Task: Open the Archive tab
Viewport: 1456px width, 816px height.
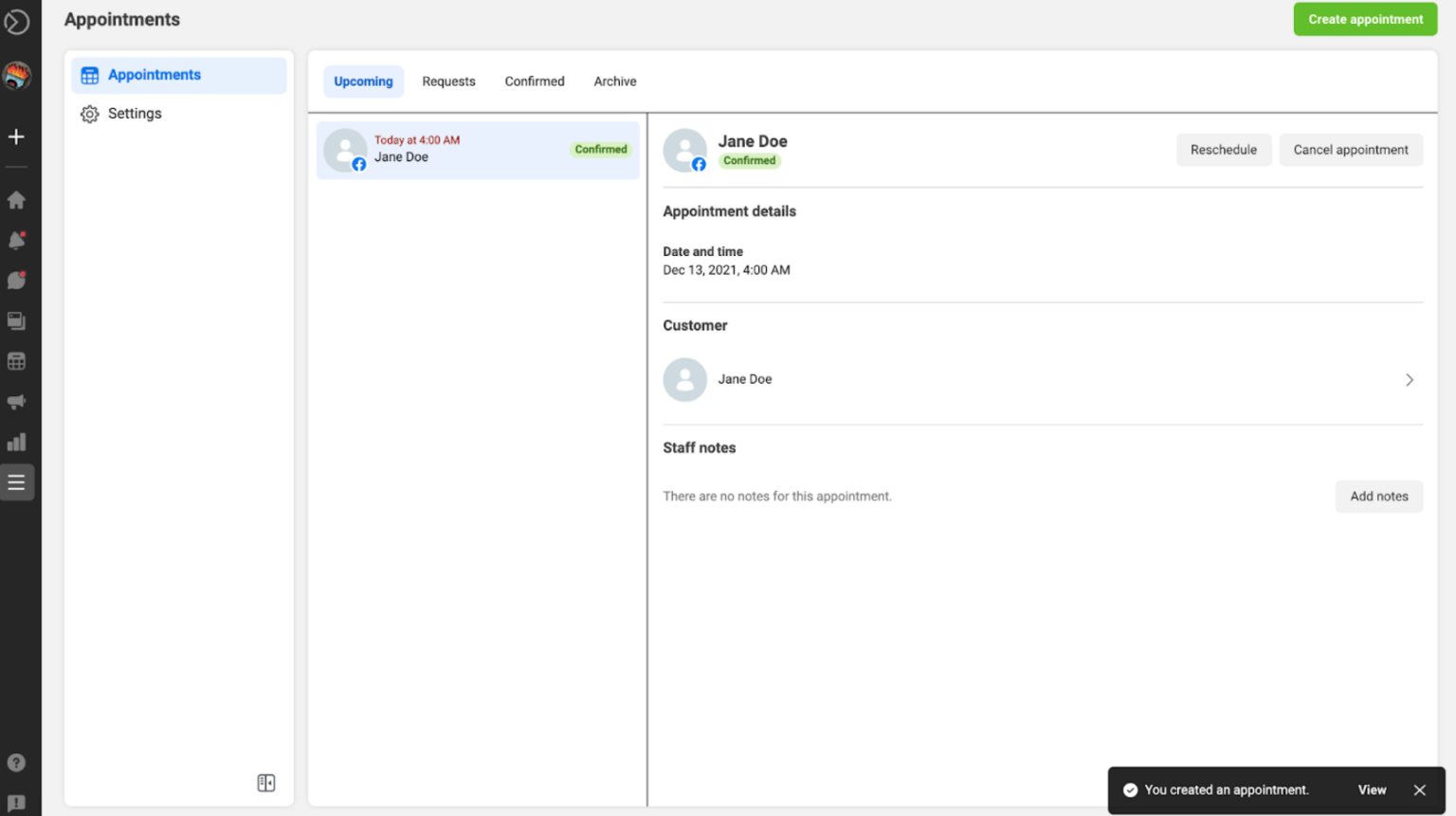Action: [x=614, y=81]
